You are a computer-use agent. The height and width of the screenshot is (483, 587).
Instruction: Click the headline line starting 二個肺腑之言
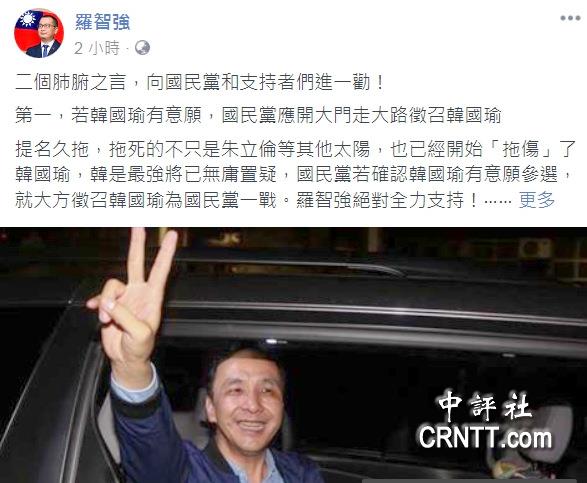200,82
